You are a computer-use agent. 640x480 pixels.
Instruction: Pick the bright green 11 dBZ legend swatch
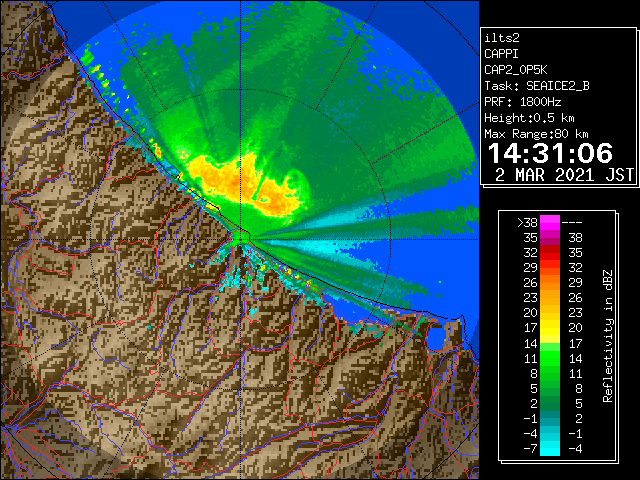point(550,358)
